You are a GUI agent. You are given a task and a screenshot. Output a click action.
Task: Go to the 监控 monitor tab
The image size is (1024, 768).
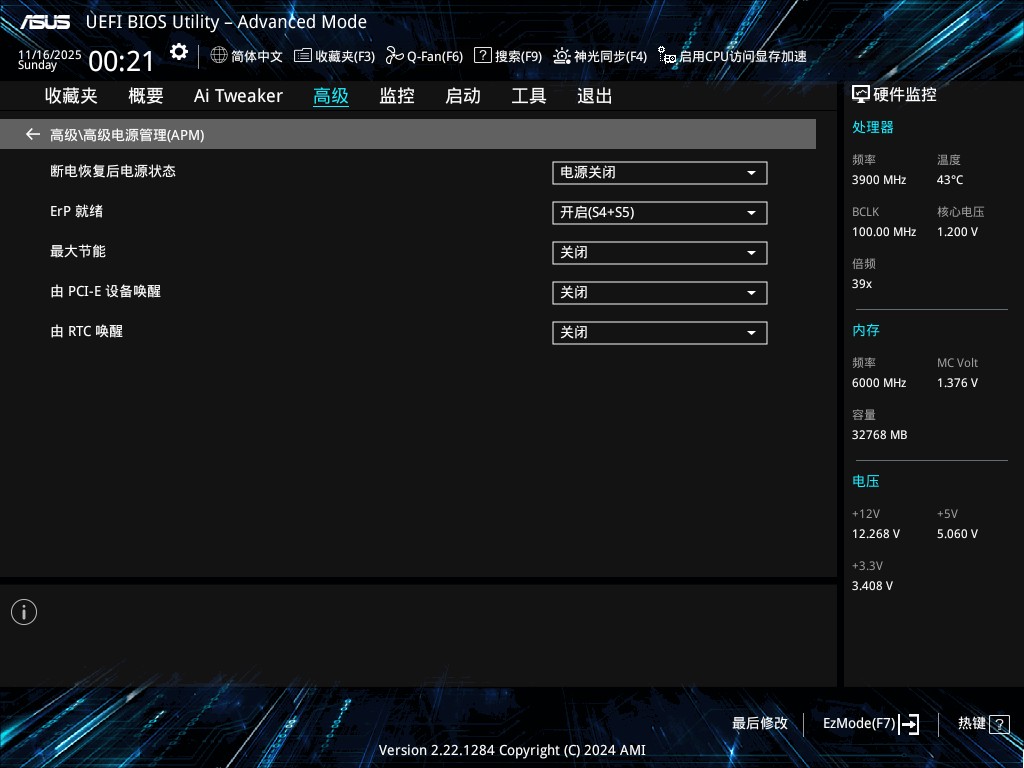[x=397, y=96]
